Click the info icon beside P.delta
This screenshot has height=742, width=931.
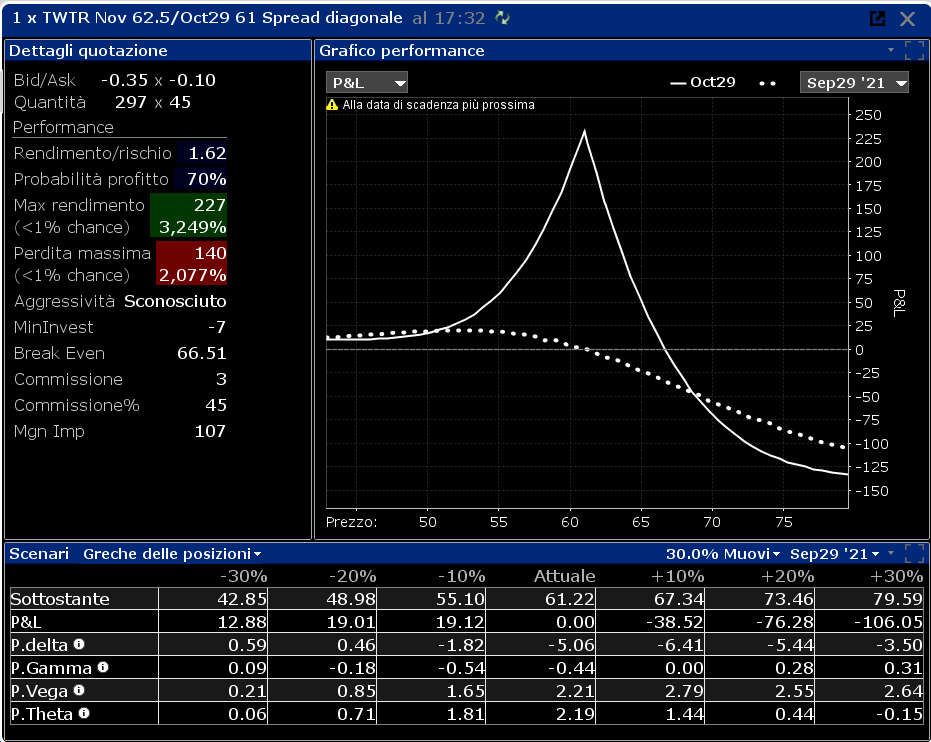tap(79, 644)
